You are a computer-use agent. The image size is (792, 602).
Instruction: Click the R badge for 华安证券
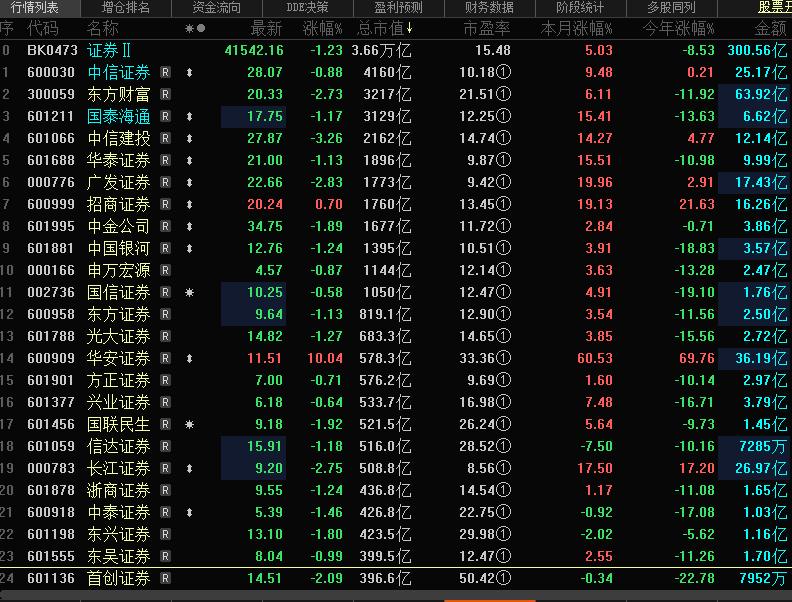click(165, 358)
